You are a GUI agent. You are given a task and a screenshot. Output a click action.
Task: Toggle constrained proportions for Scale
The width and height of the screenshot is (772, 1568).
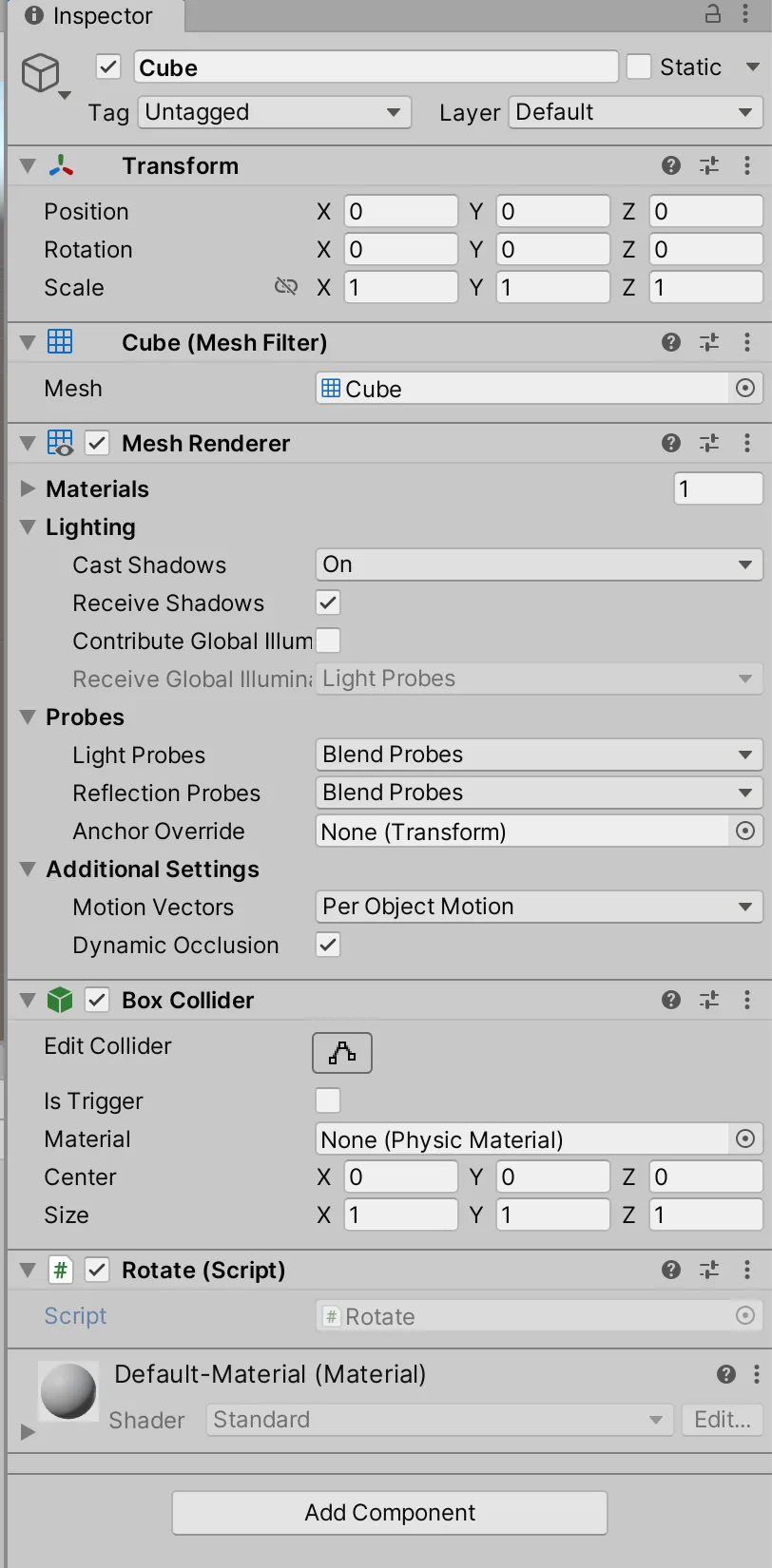coord(286,287)
